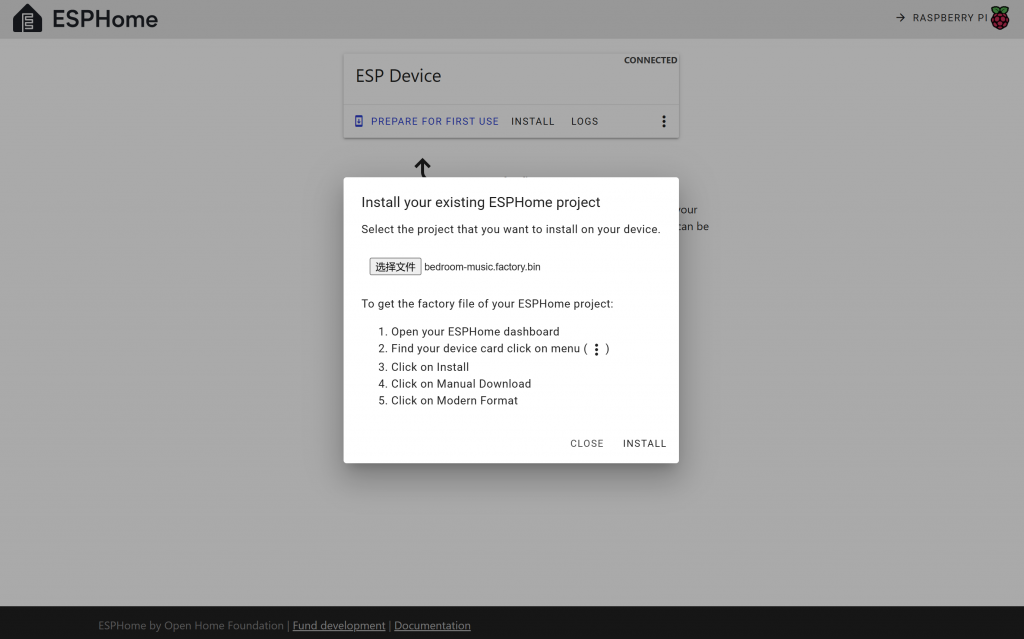Click the ESP Device card title
1024x639 pixels.
(x=398, y=76)
